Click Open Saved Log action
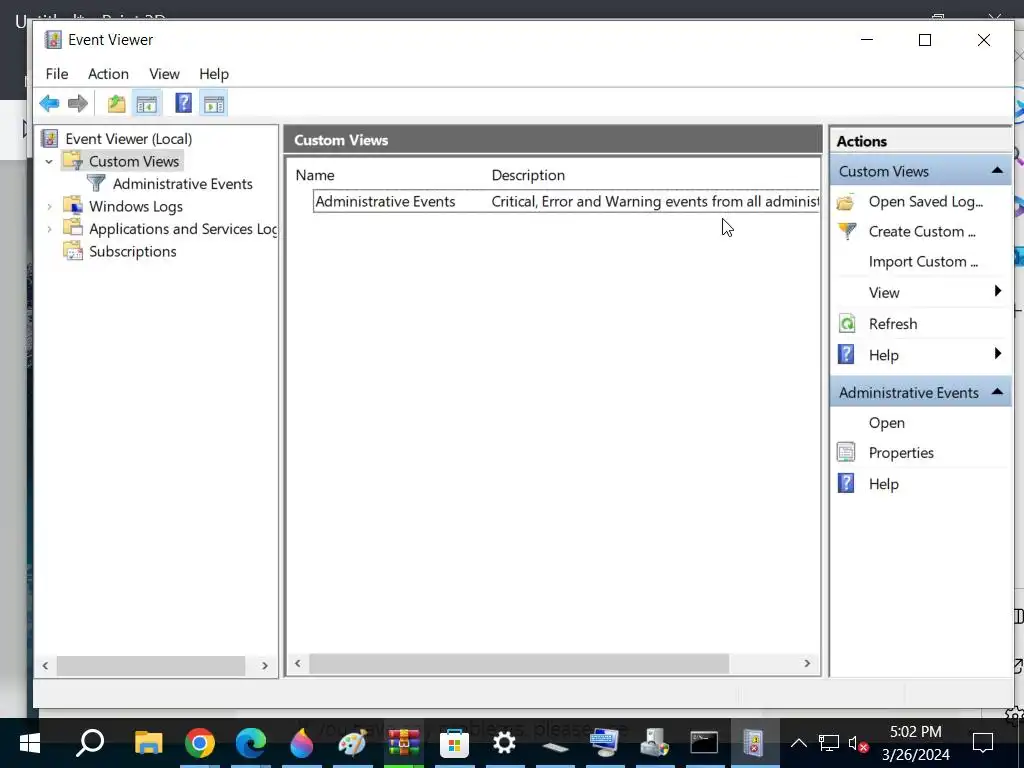The height and width of the screenshot is (768, 1024). tap(925, 202)
